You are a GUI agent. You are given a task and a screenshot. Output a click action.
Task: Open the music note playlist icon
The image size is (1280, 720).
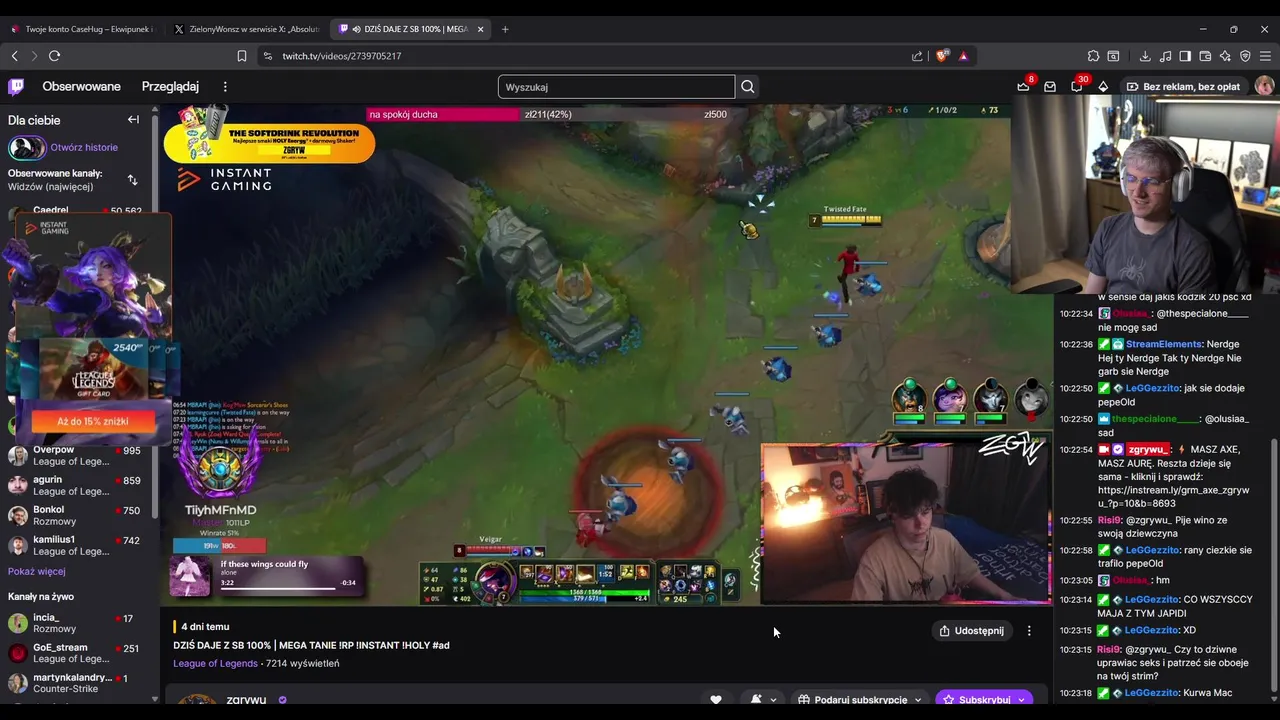[1165, 56]
